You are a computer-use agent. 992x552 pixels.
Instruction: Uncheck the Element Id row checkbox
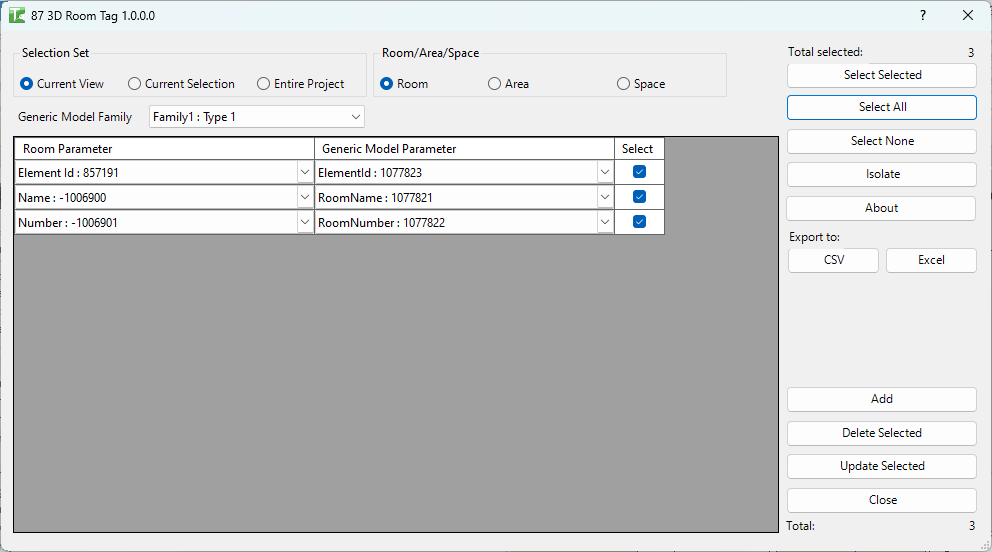(639, 172)
